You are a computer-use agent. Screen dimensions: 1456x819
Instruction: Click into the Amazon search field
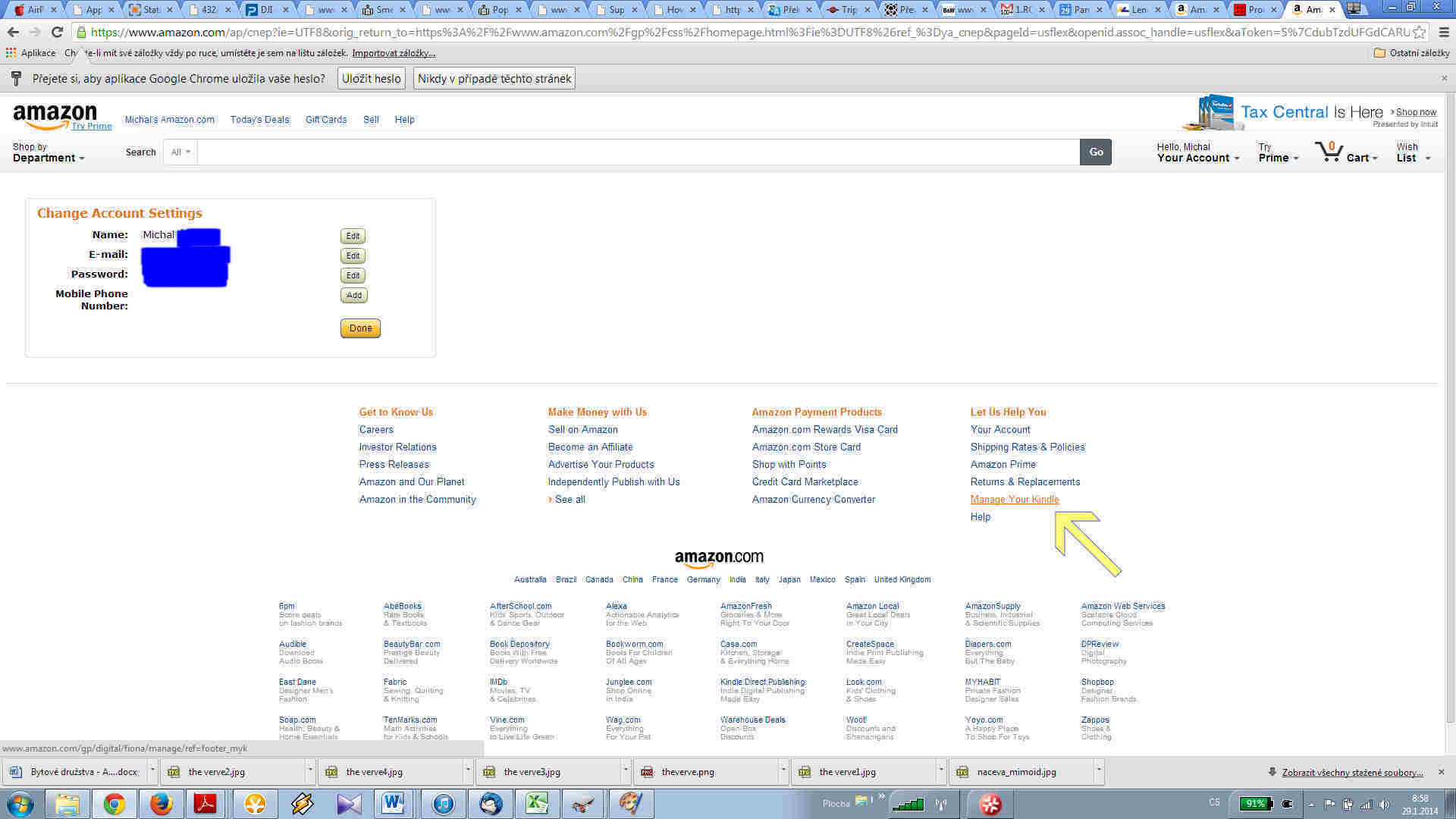click(639, 152)
